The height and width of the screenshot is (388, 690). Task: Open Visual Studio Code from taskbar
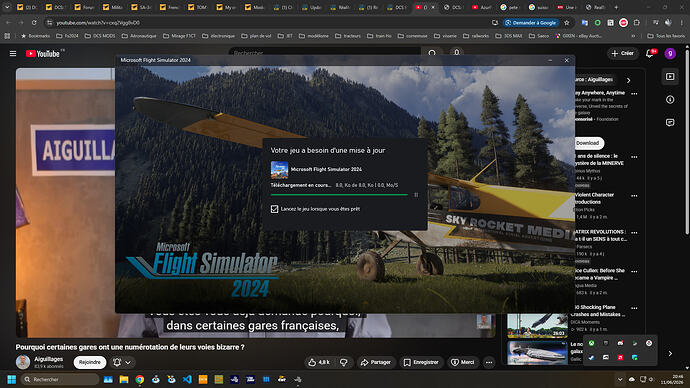[x=187, y=379]
